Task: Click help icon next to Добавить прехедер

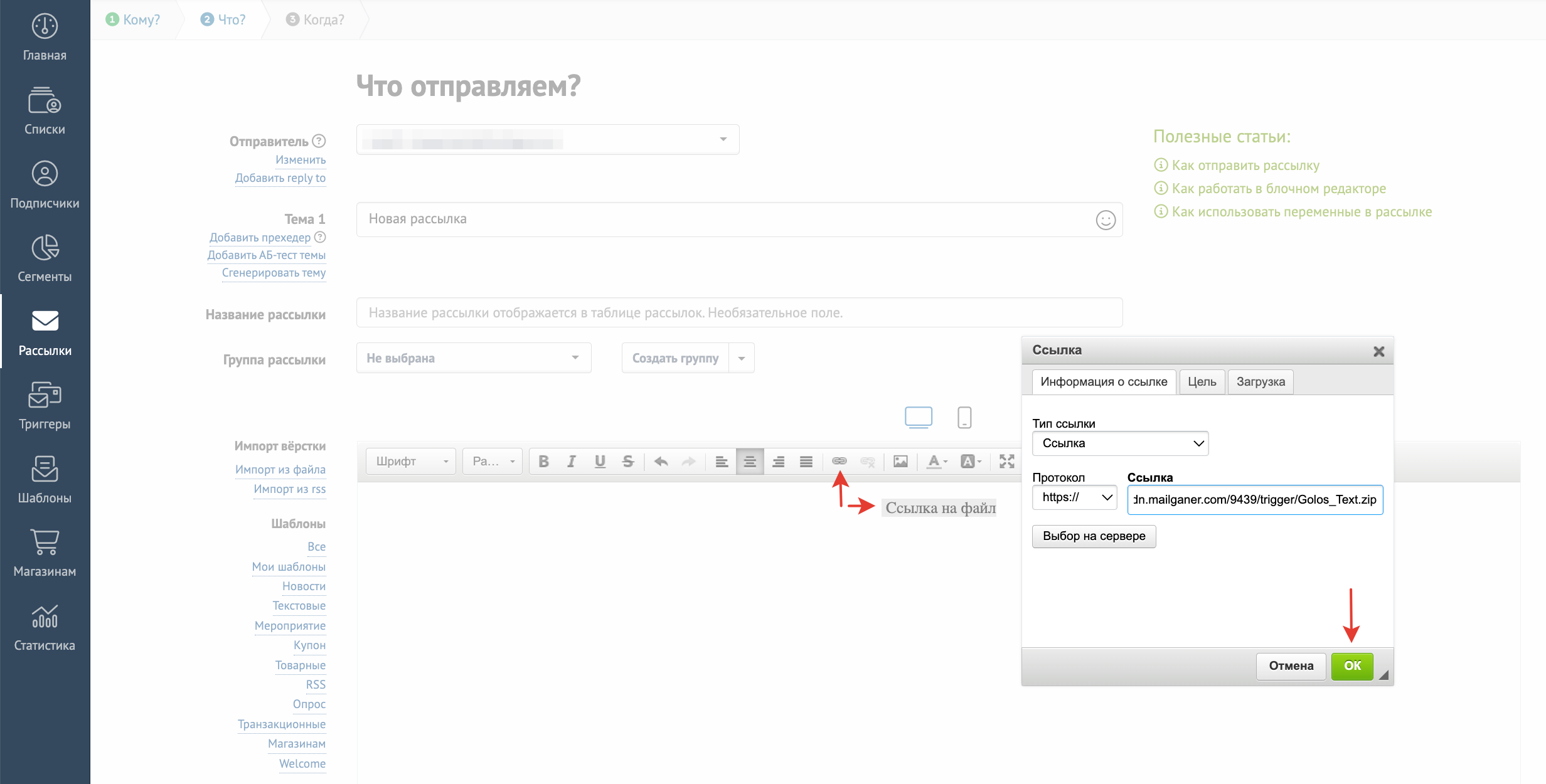Action: [x=320, y=237]
